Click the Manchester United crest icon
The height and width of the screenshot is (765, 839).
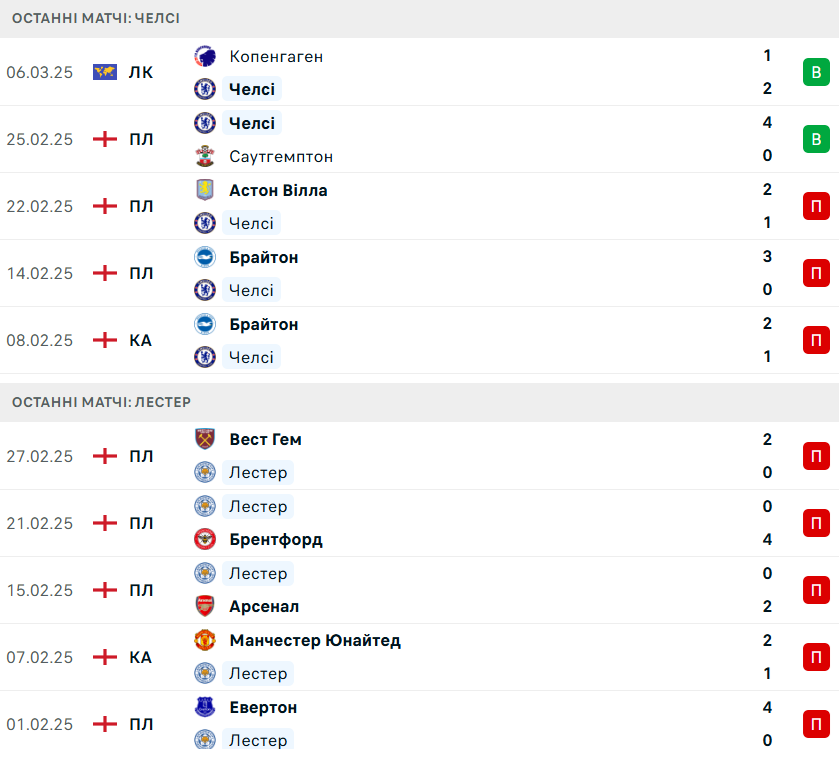pos(205,640)
